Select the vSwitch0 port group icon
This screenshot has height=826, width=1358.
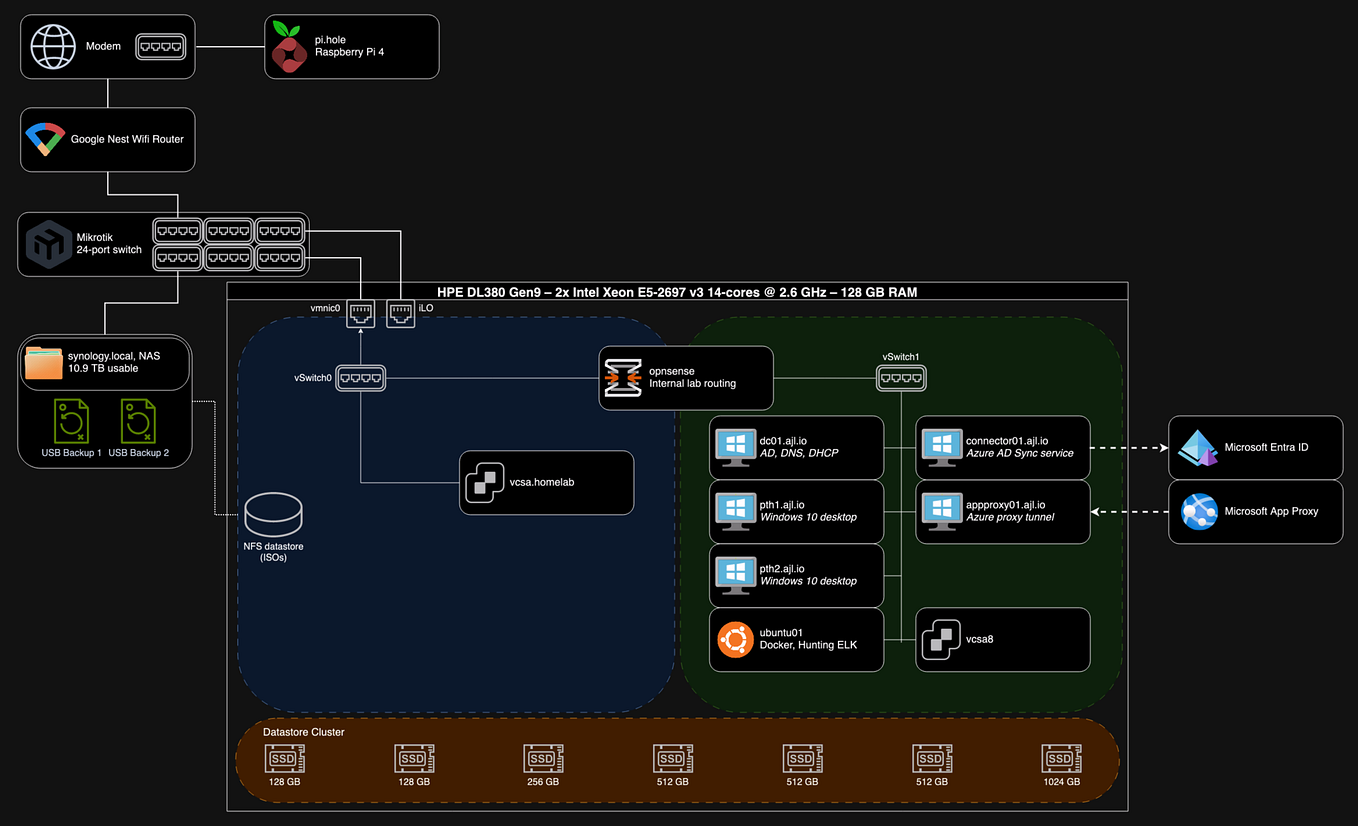coord(360,377)
